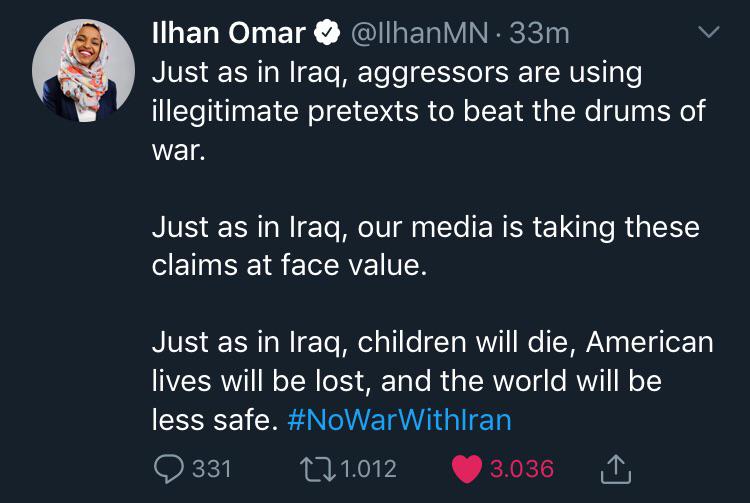This screenshot has width=750, height=503.
Task: Open the Ilhan Omar display name link
Action: click(228, 34)
